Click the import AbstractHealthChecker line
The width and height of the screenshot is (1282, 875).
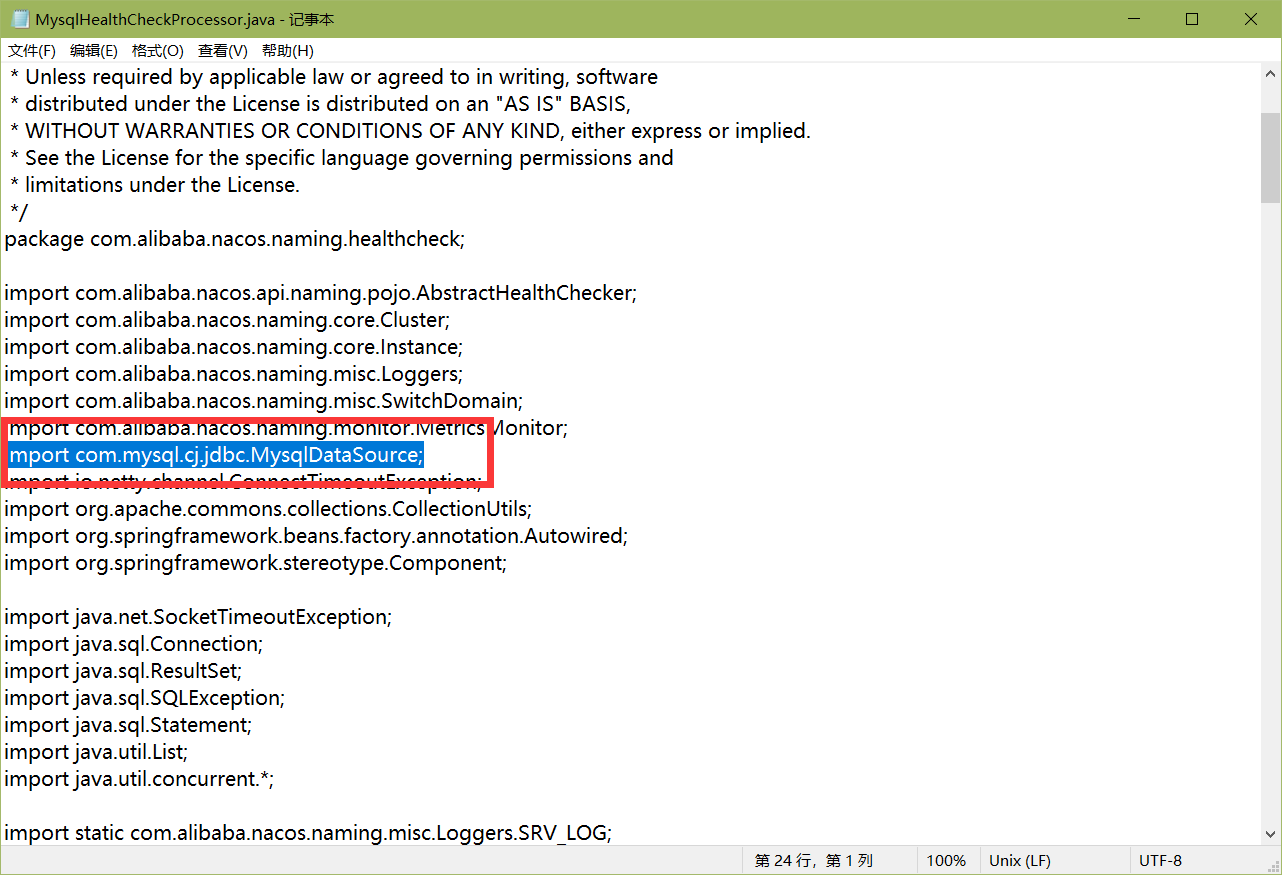[x=321, y=293]
